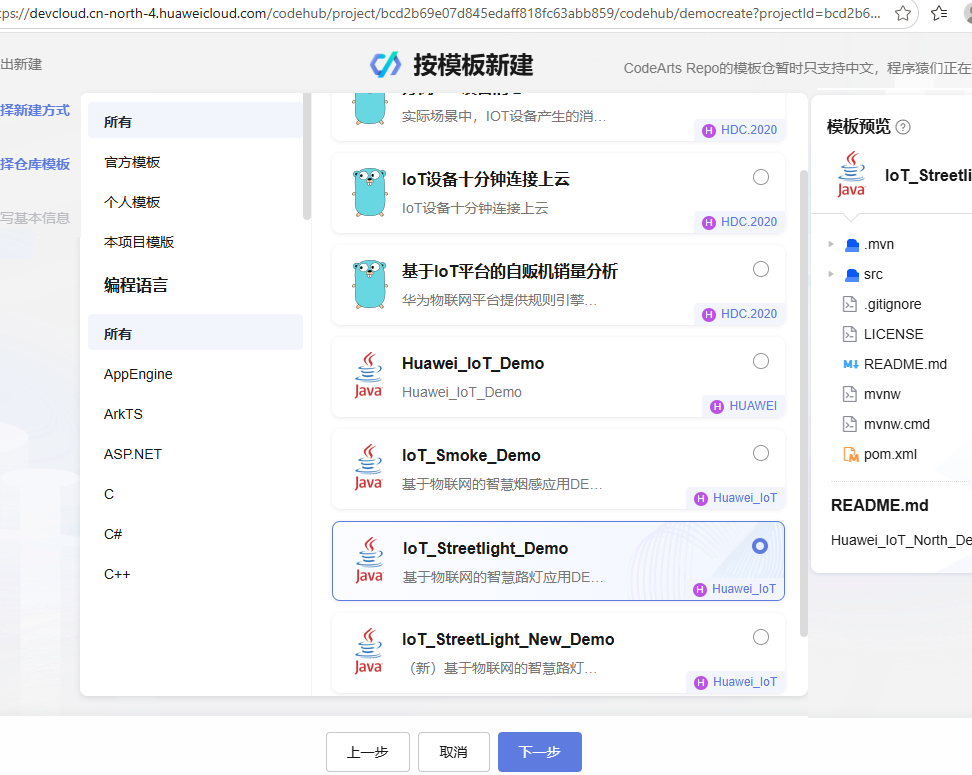Screen dimensions: 972x775
Task: Click the 取消 button
Action: (454, 752)
